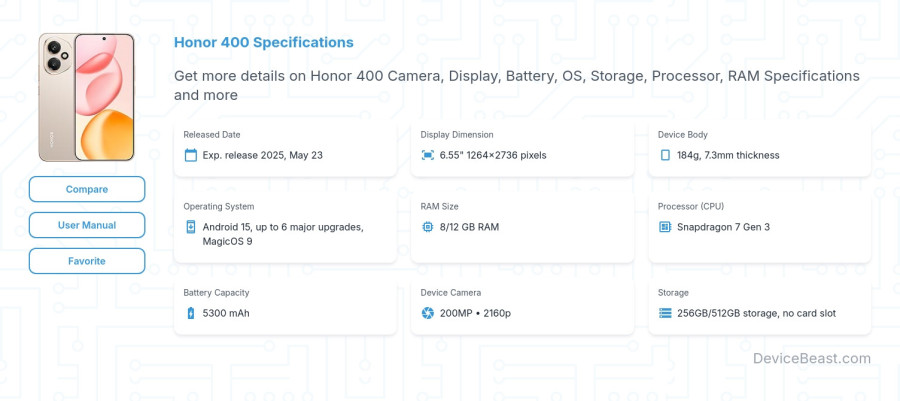Click the 'Device Camera' label
Image resolution: width=900 pixels, height=401 pixels.
click(x=451, y=293)
